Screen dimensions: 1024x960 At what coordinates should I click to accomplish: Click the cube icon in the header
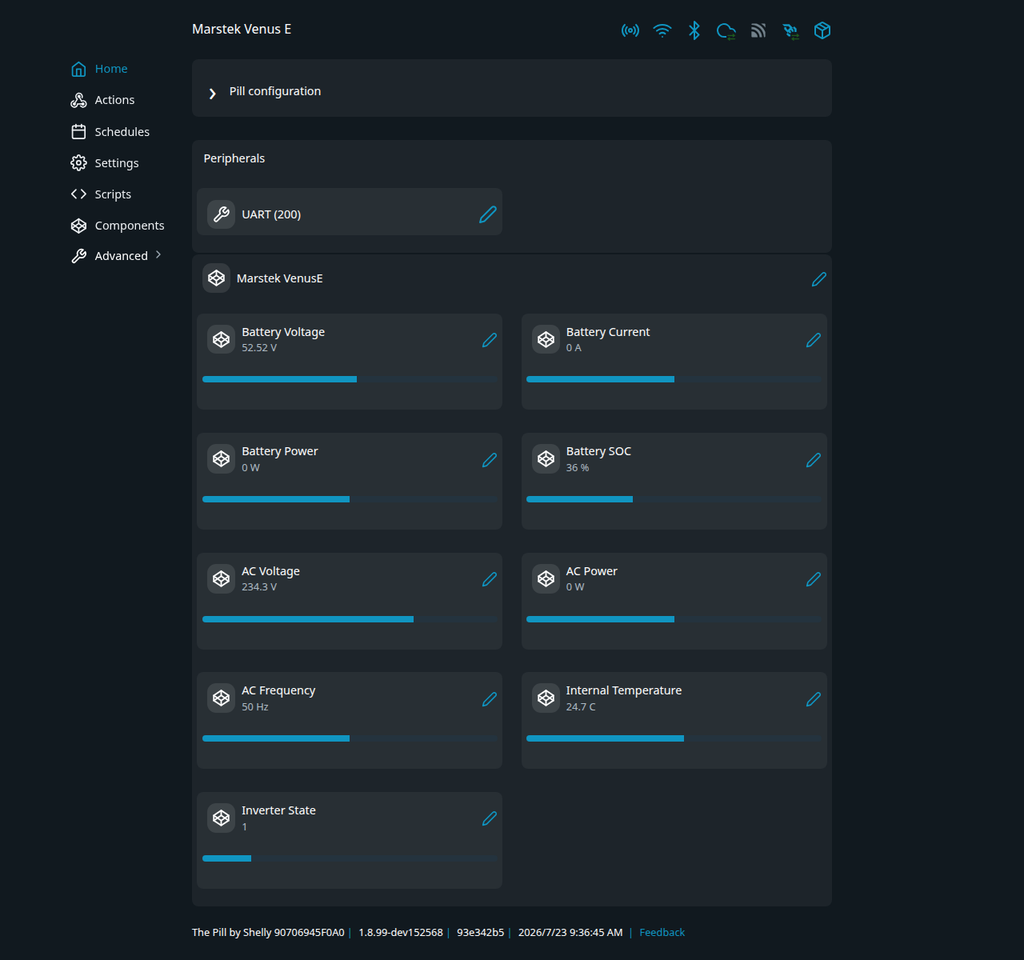(822, 31)
